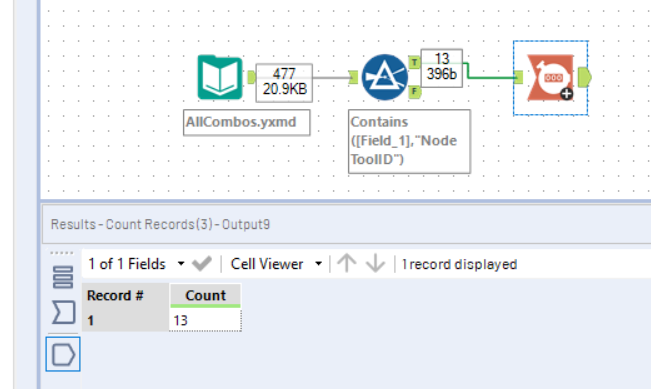The width and height of the screenshot is (651, 389).
Task: Click the Filter tool input anchor
Action: point(353,77)
